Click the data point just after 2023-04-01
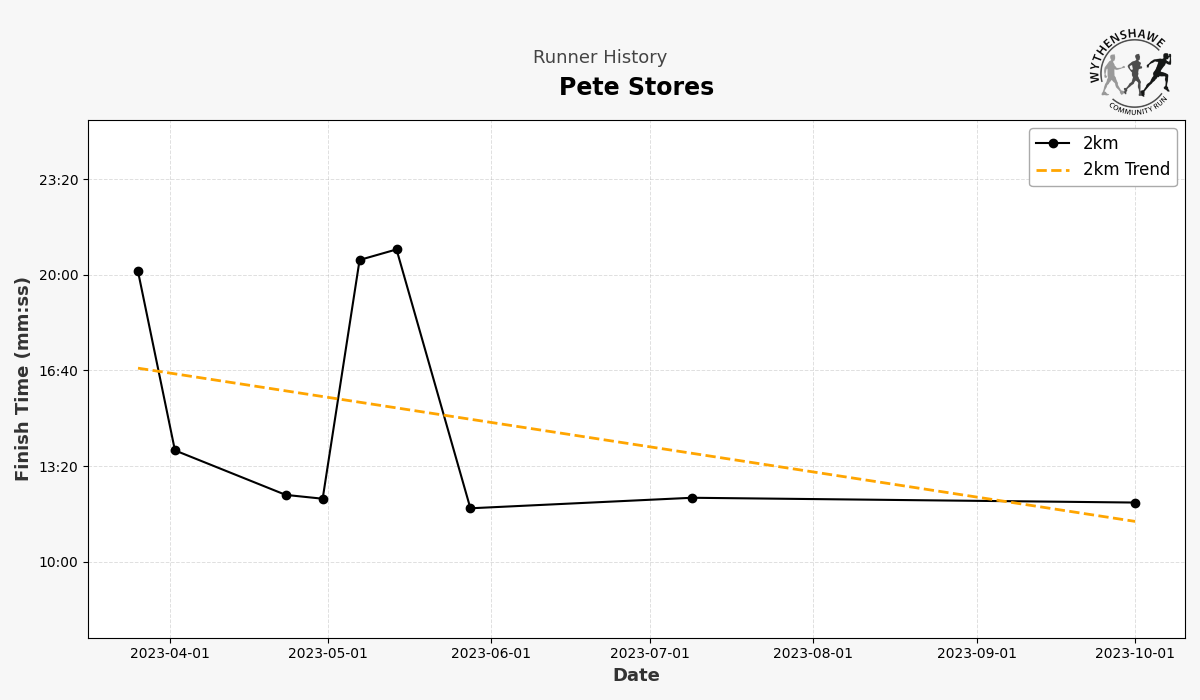Screen dimensions: 1200x700 pyautogui.click(x=175, y=450)
